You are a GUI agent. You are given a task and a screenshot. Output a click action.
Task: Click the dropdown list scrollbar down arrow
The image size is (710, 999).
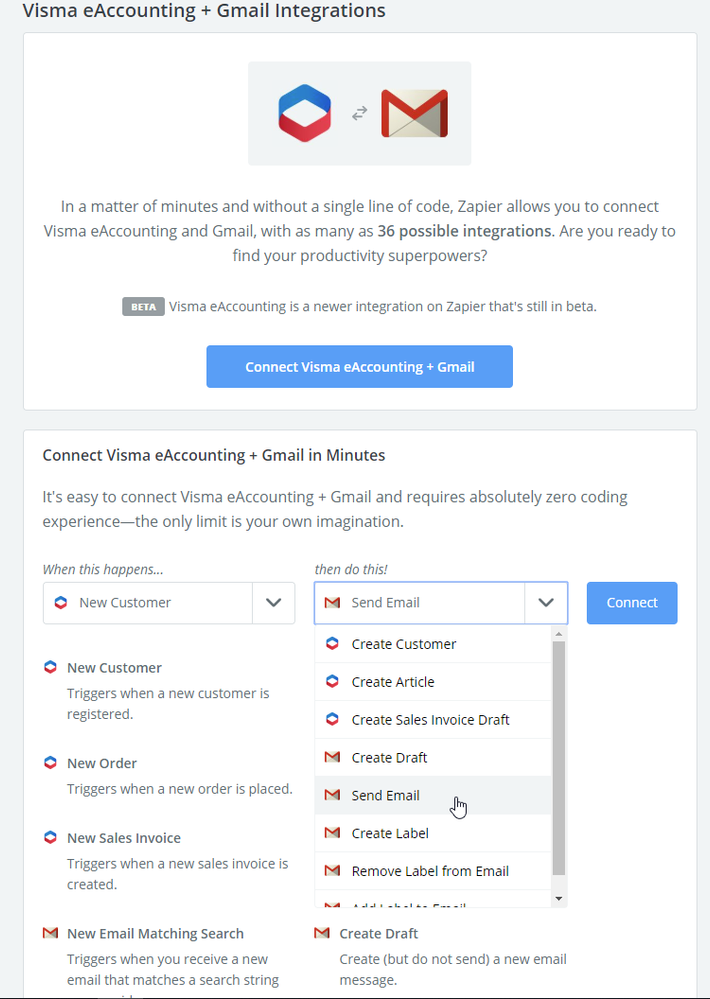click(559, 899)
